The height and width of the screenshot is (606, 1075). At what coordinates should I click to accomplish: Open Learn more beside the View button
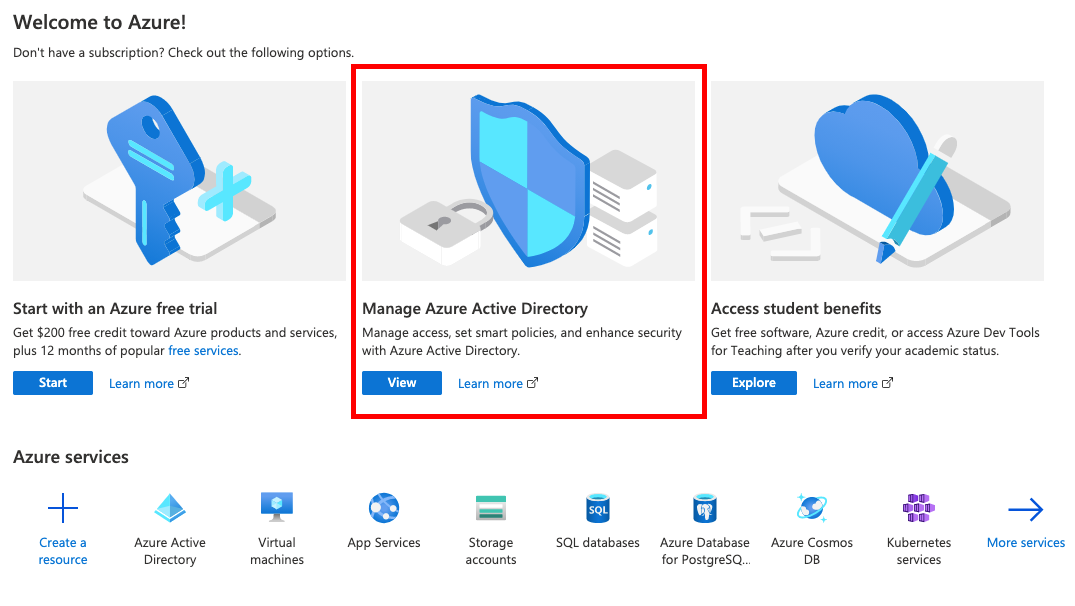[x=491, y=383]
